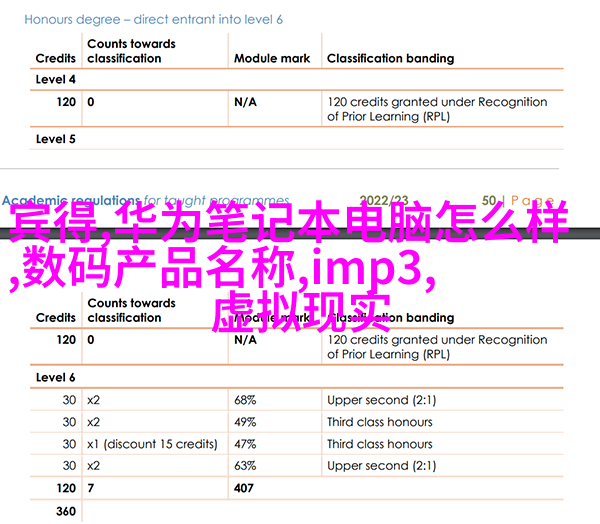Select "Third class honours" in the 47% row

(x=380, y=444)
